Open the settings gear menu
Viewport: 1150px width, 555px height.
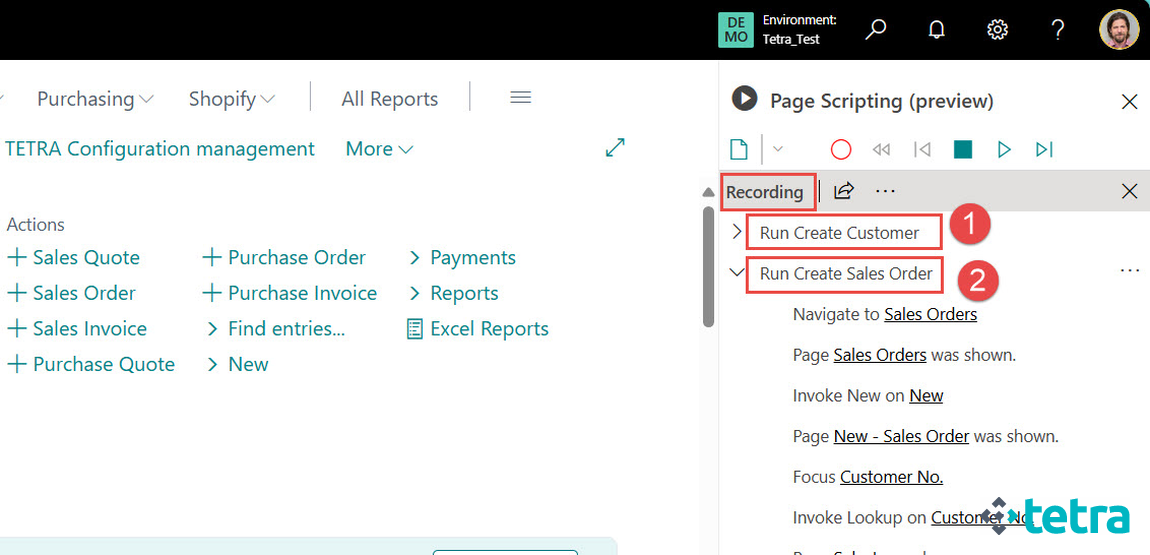point(997,30)
